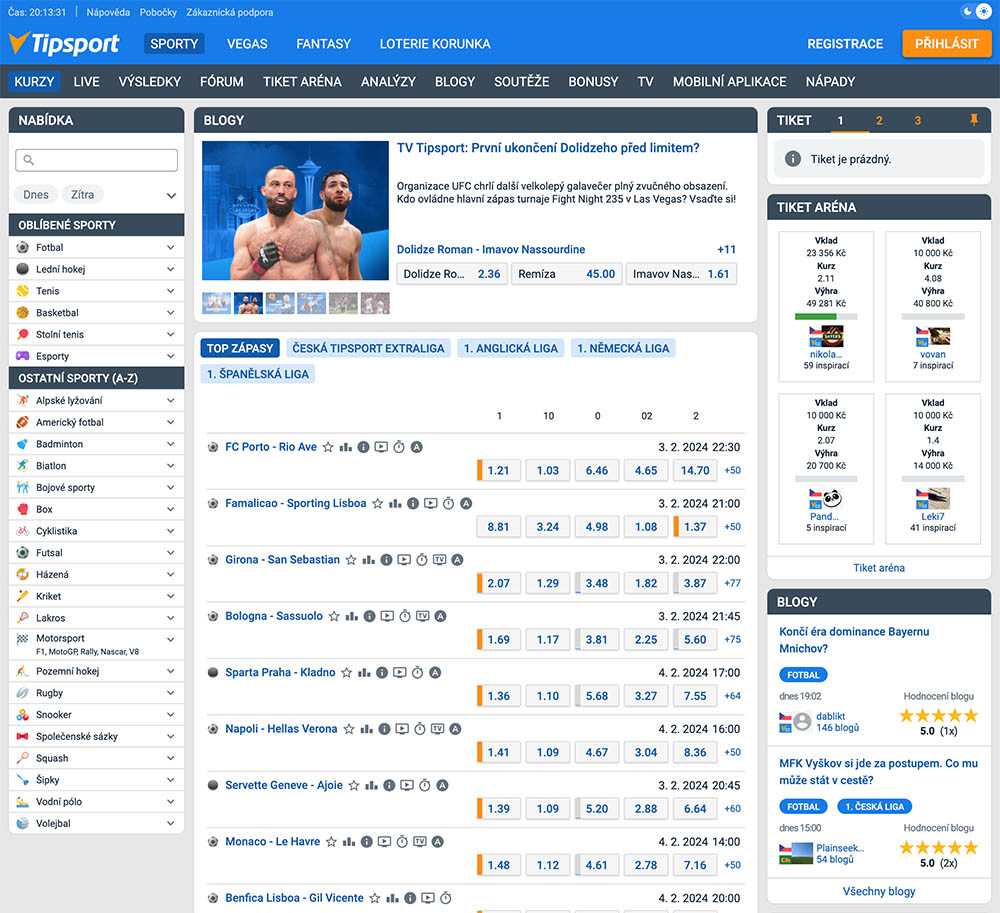Screen dimensions: 1000x913
Task: Star the Bologna - Sassuolo match
Action: (x=334, y=616)
